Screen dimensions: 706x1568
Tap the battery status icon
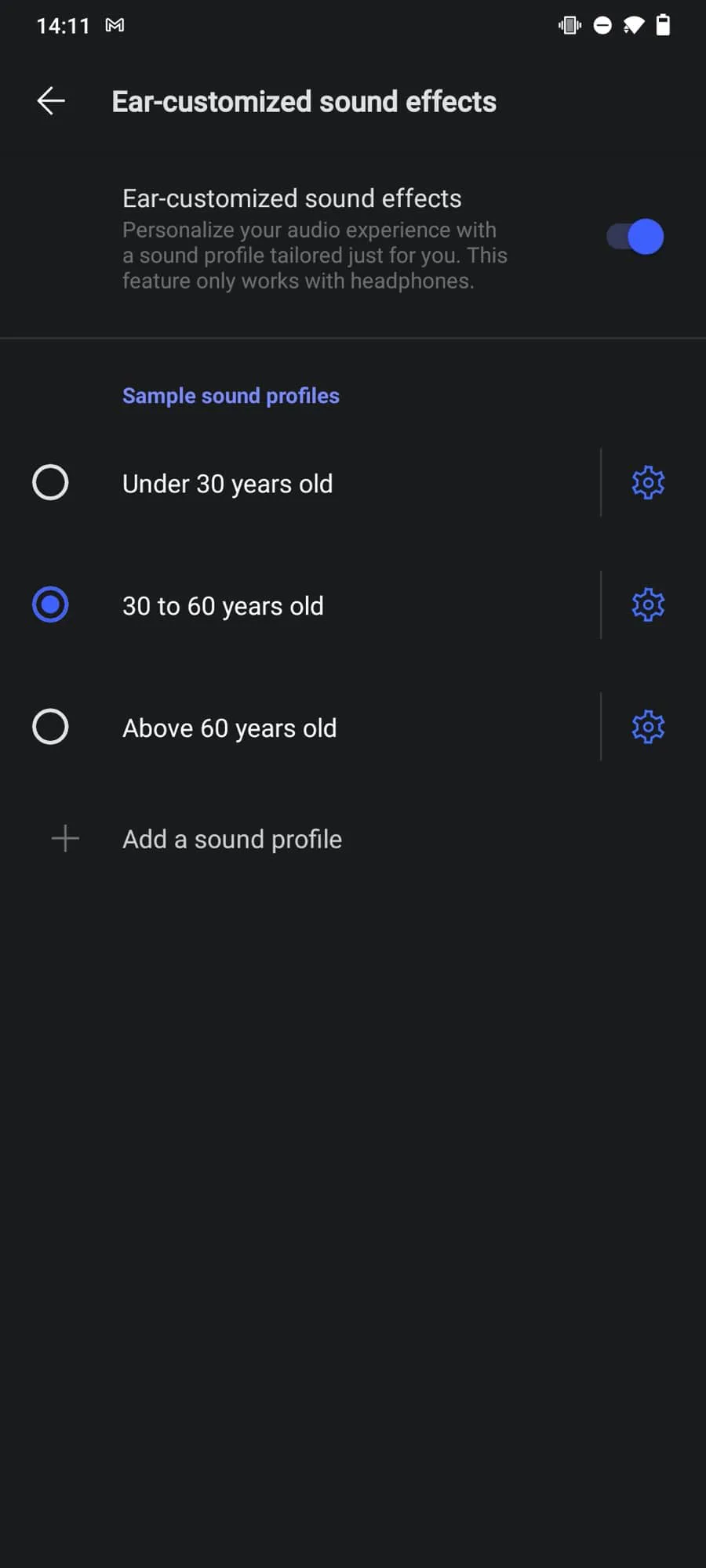(x=663, y=25)
